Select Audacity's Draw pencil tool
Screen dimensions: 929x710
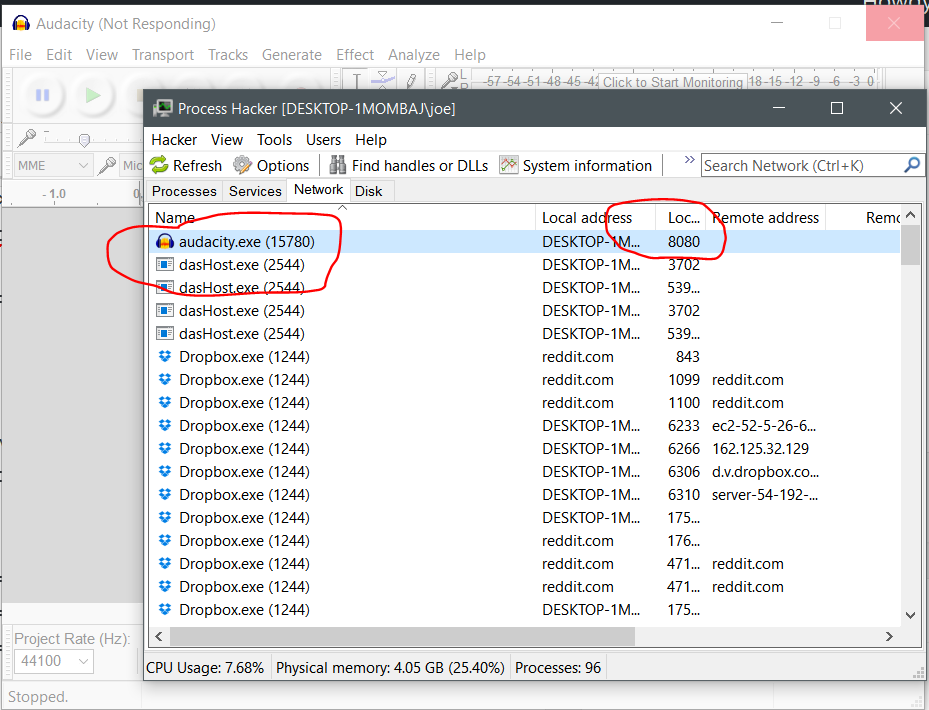(x=411, y=81)
